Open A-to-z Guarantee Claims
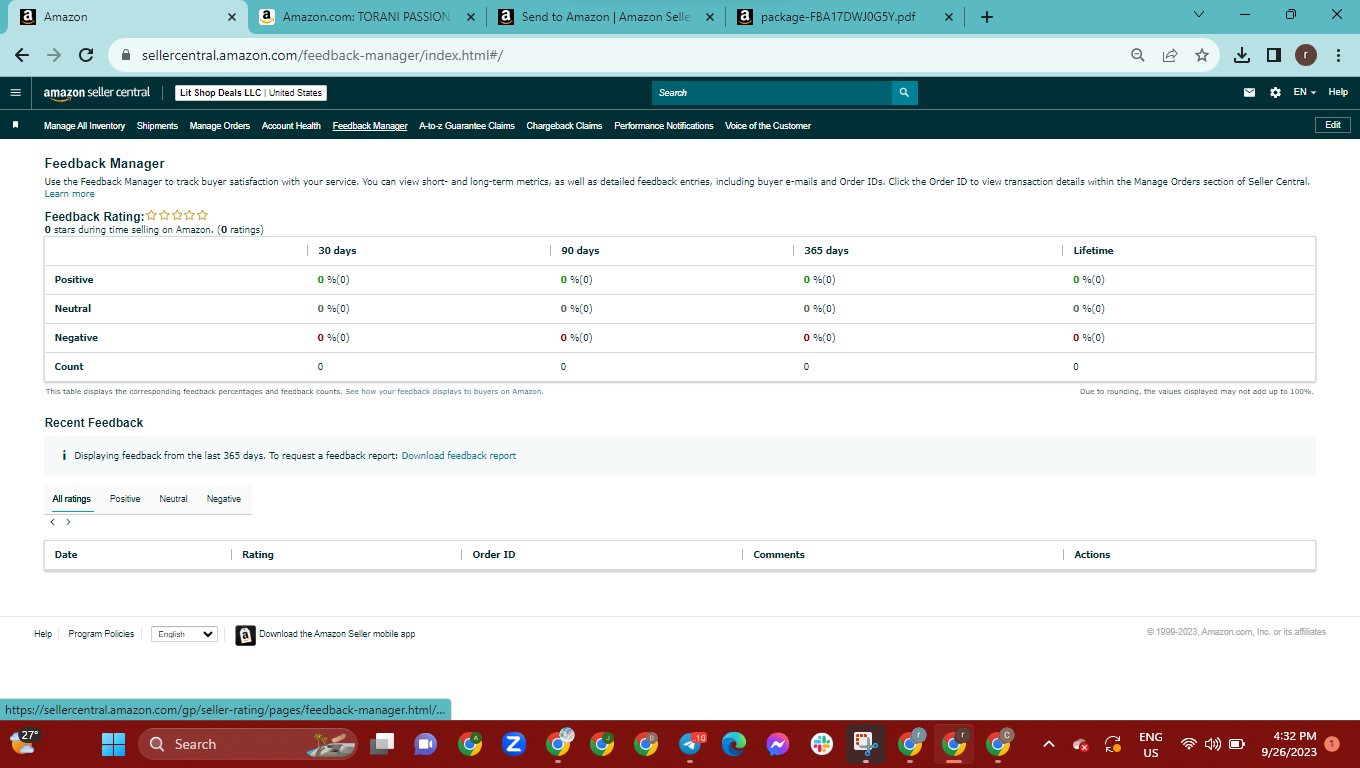This screenshot has width=1360, height=768. [x=467, y=126]
